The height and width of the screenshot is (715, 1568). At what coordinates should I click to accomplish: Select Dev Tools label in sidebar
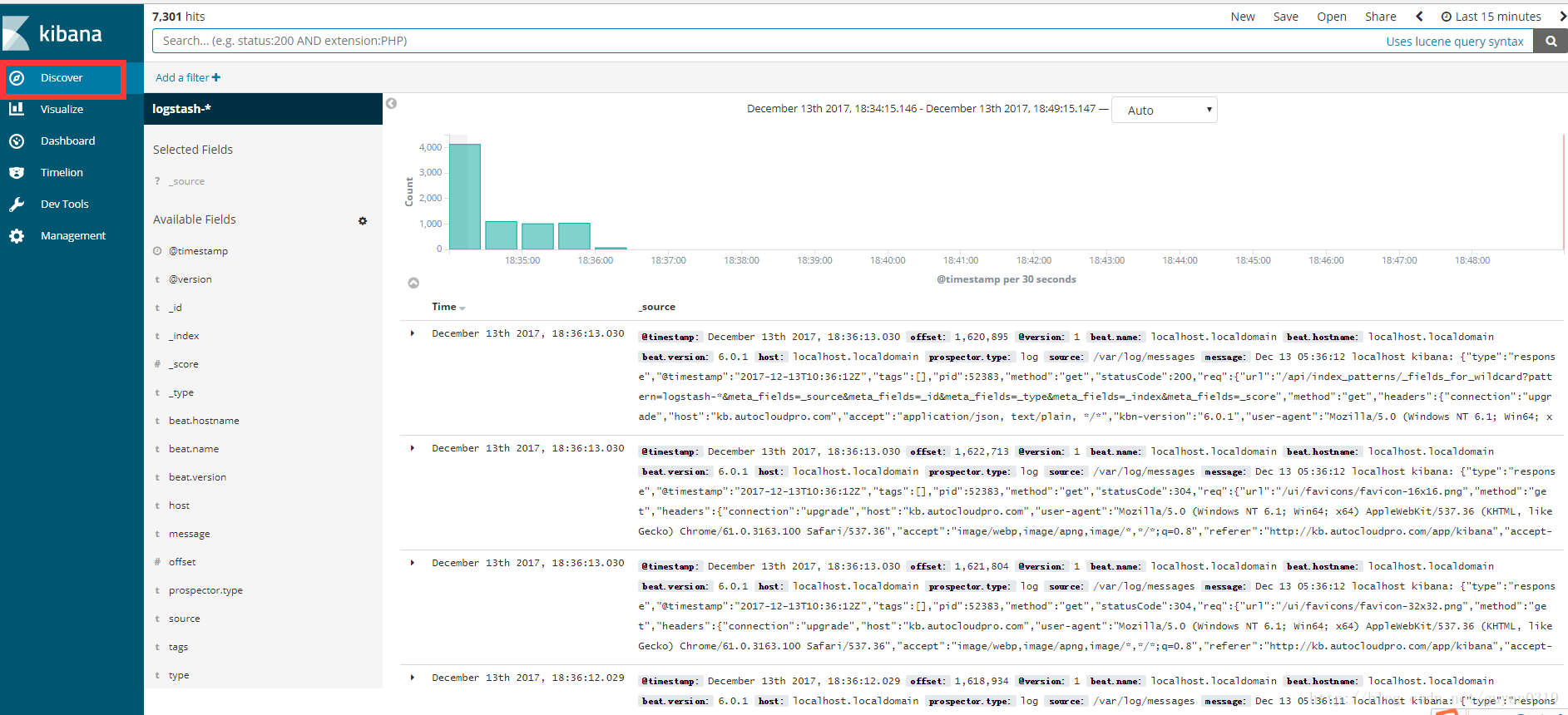click(65, 204)
